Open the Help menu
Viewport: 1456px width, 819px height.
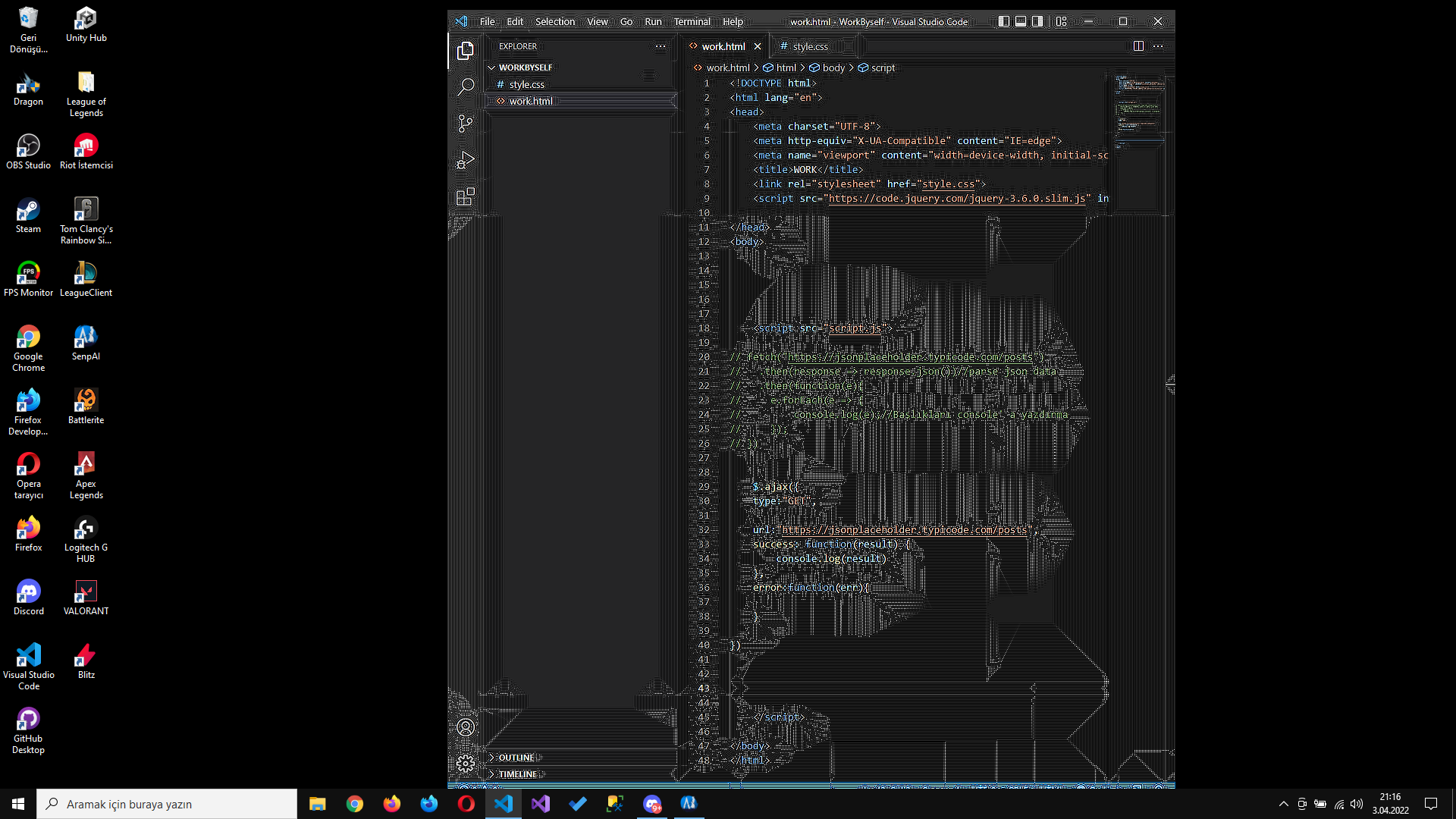tap(733, 22)
